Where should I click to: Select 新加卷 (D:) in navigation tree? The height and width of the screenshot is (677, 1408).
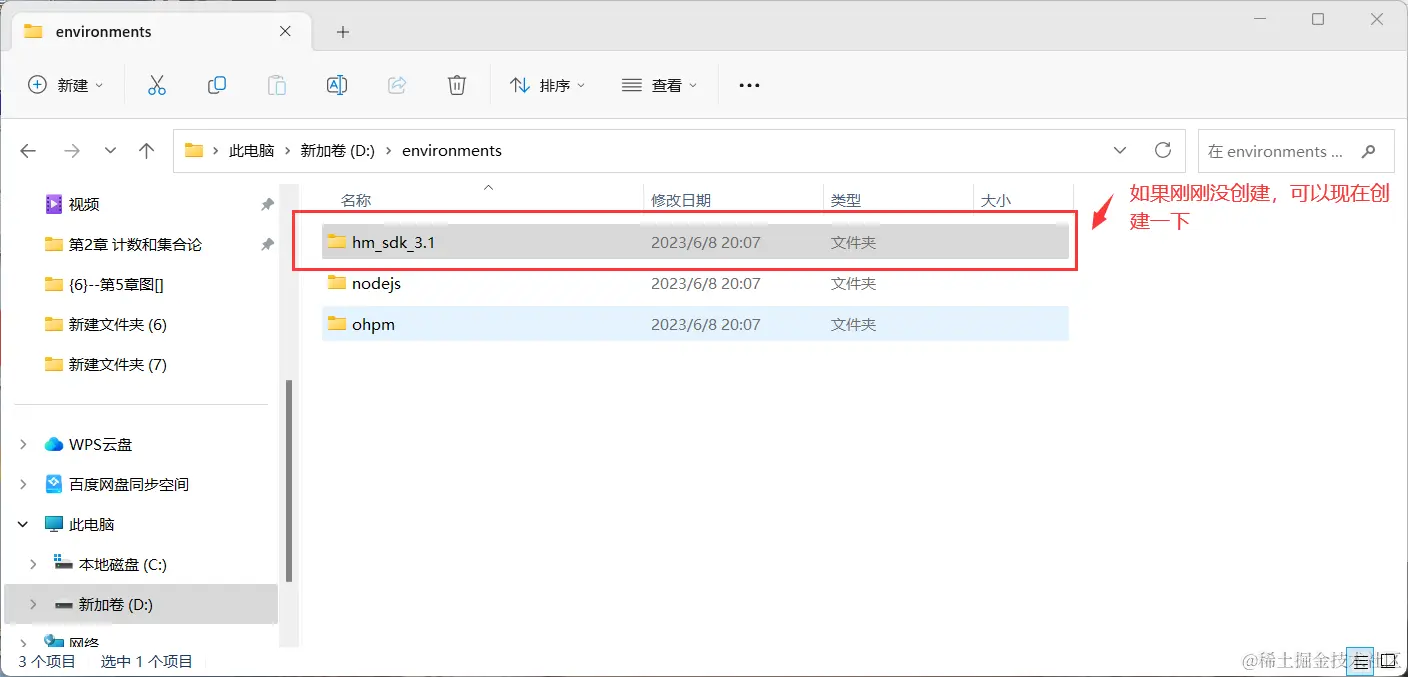click(x=141, y=604)
